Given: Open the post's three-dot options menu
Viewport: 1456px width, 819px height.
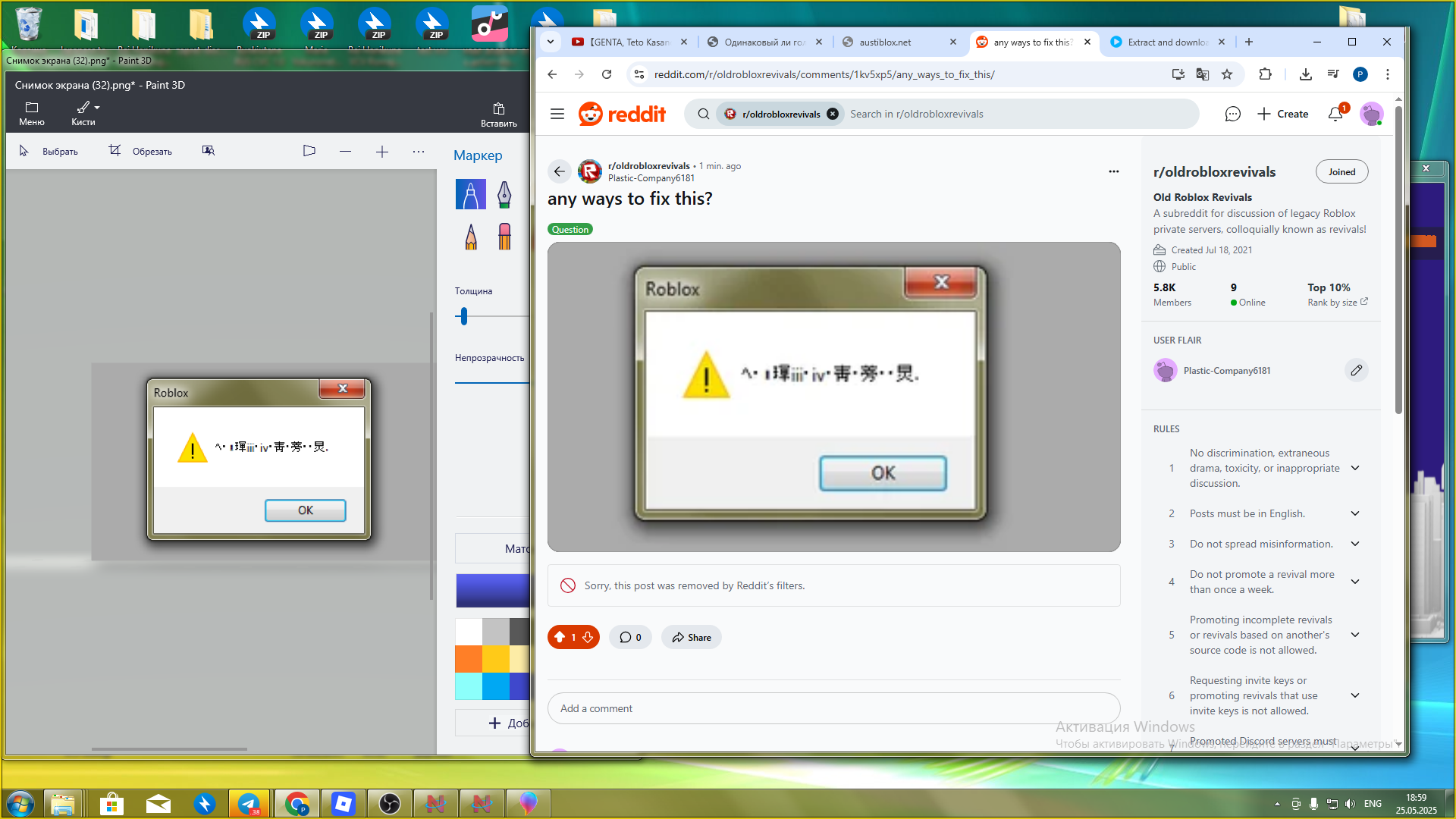Looking at the screenshot, I should [x=1113, y=171].
